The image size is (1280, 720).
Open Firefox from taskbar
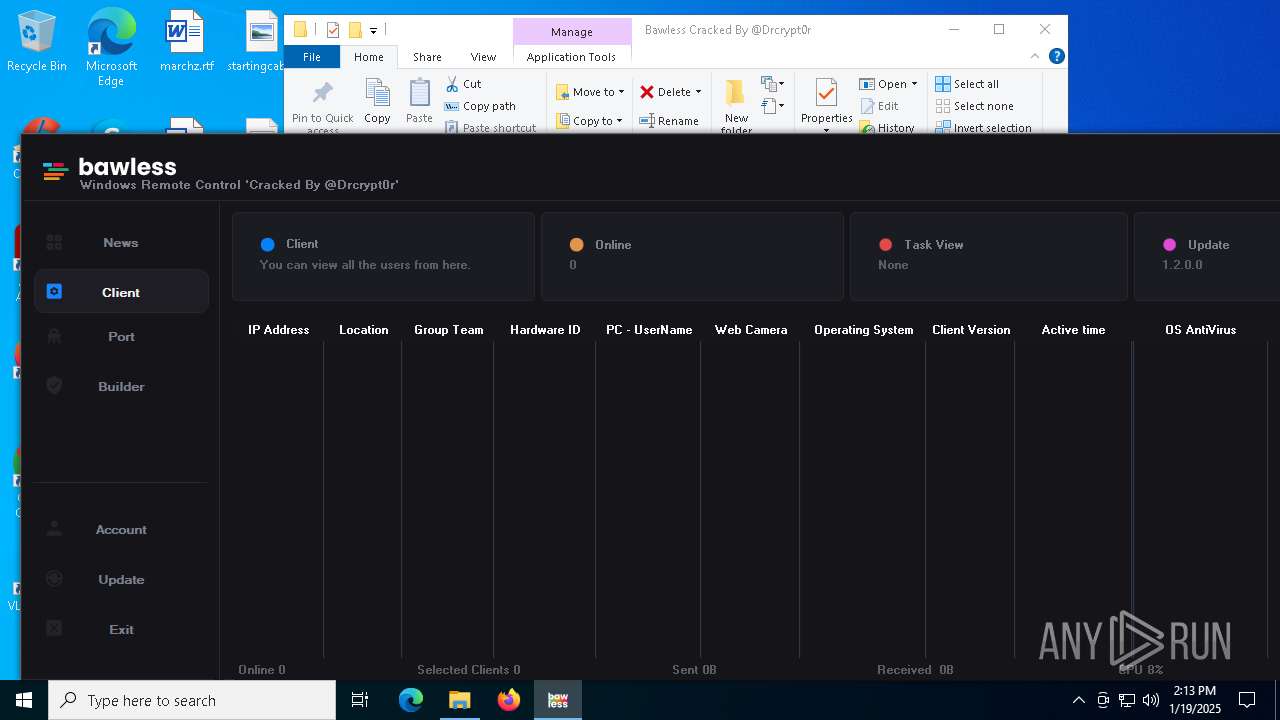click(x=509, y=700)
